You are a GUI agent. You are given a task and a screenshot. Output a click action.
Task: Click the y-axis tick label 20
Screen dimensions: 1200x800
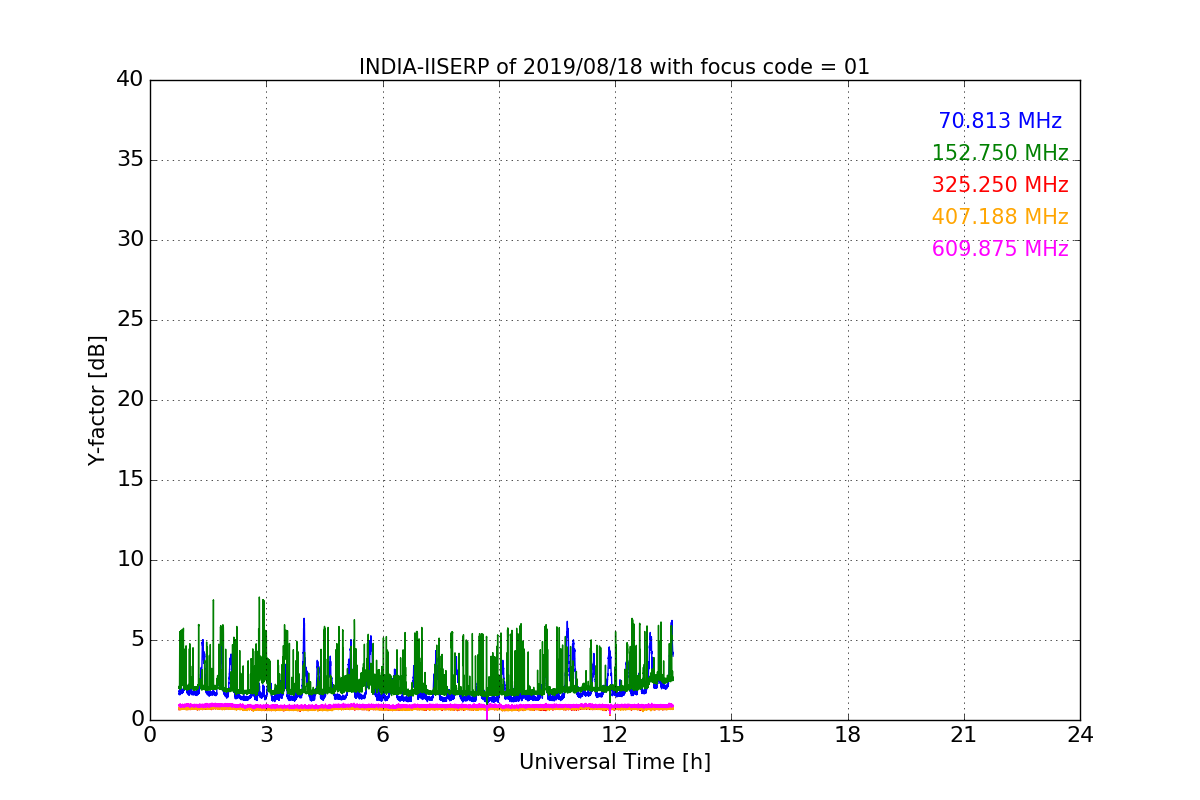[130, 399]
